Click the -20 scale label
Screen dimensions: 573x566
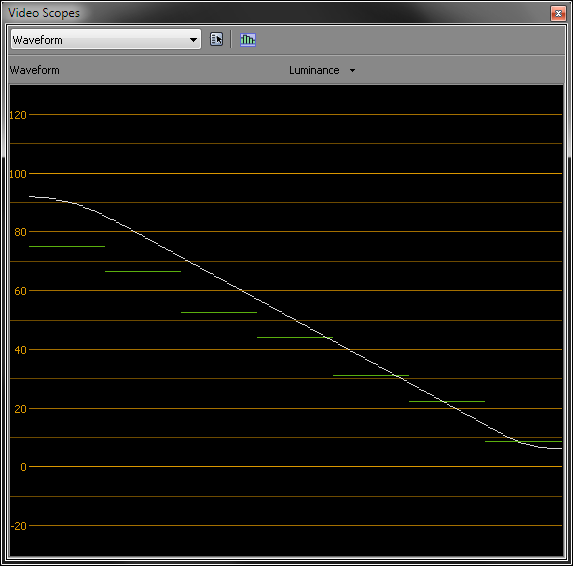coord(19,526)
